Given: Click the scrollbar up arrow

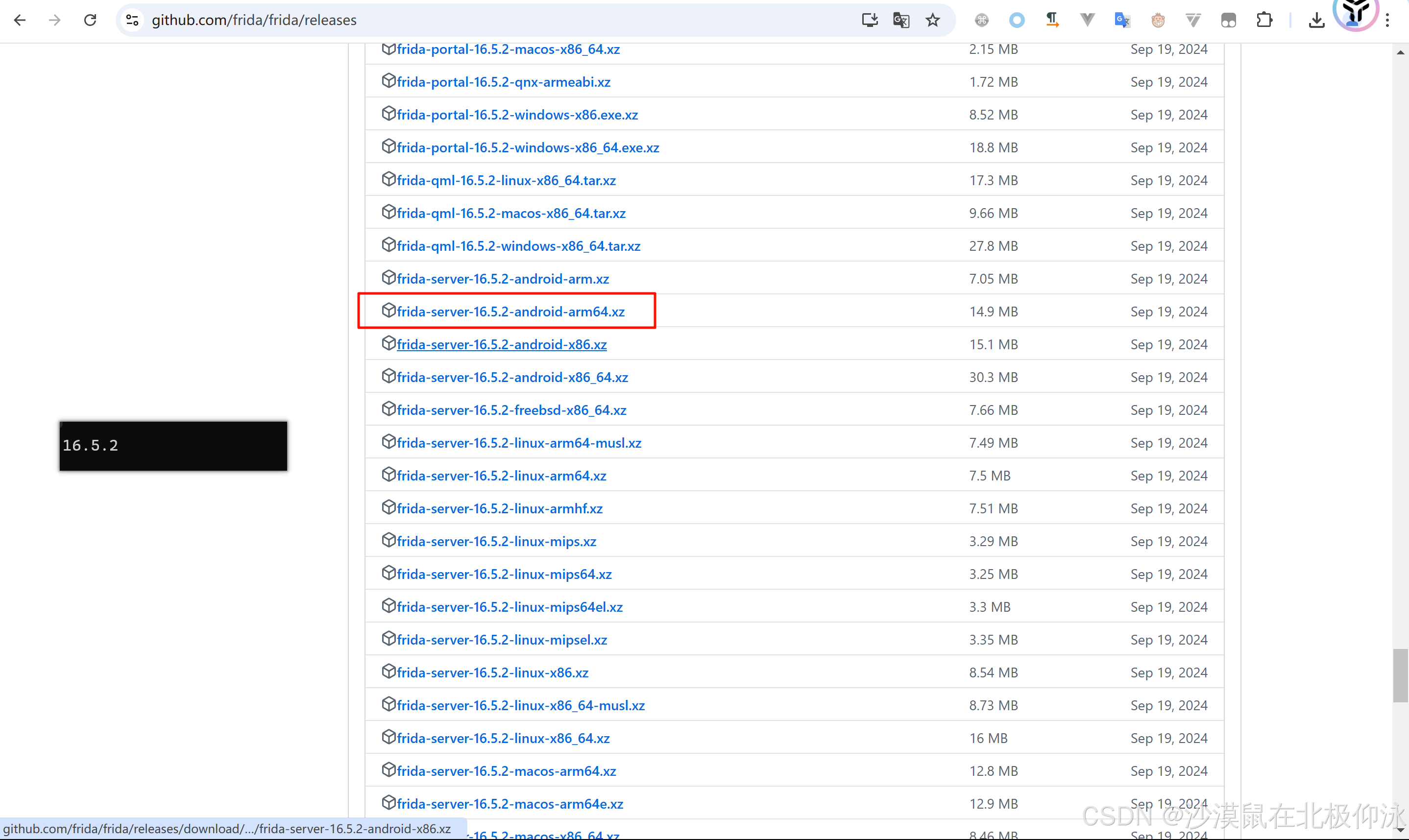Looking at the screenshot, I should click(1400, 52).
